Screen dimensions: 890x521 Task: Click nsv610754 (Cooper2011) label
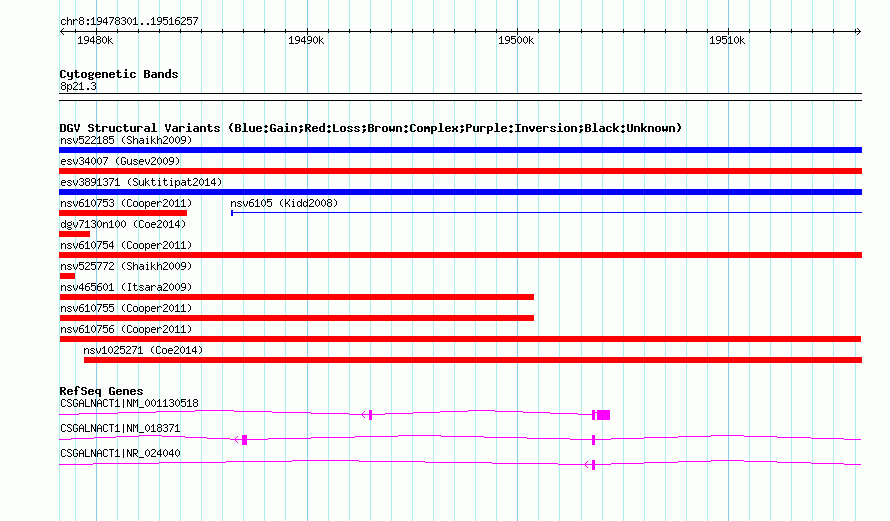pyautogui.click(x=126, y=245)
